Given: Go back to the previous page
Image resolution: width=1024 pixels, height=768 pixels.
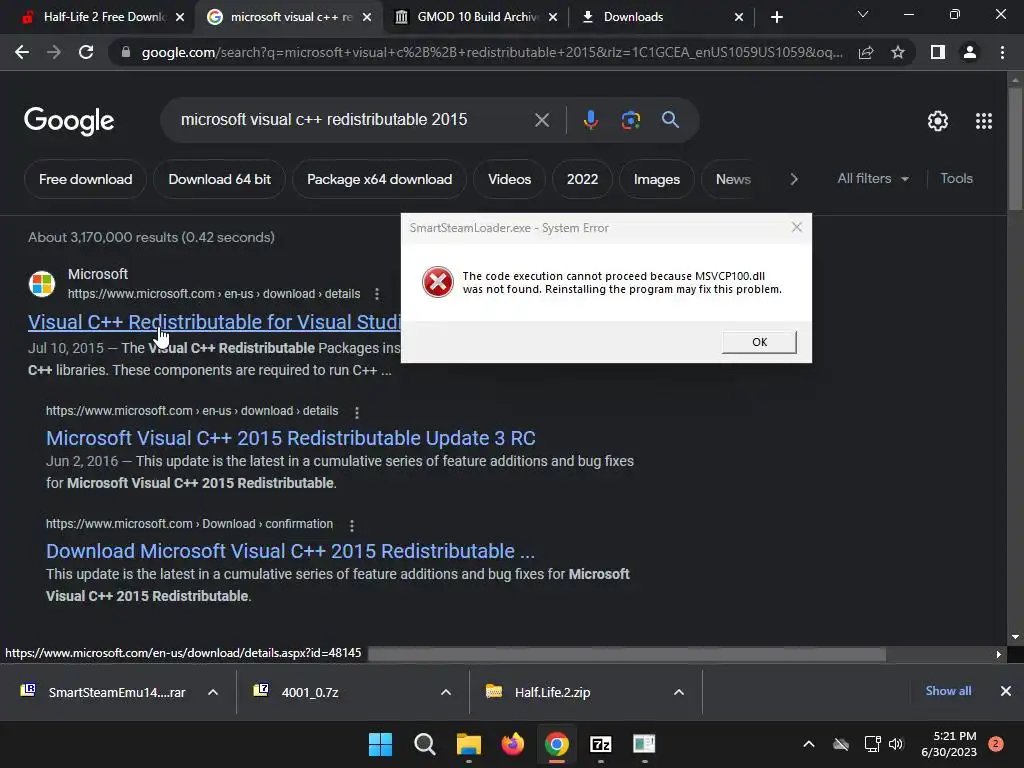Looking at the screenshot, I should click(x=22, y=52).
